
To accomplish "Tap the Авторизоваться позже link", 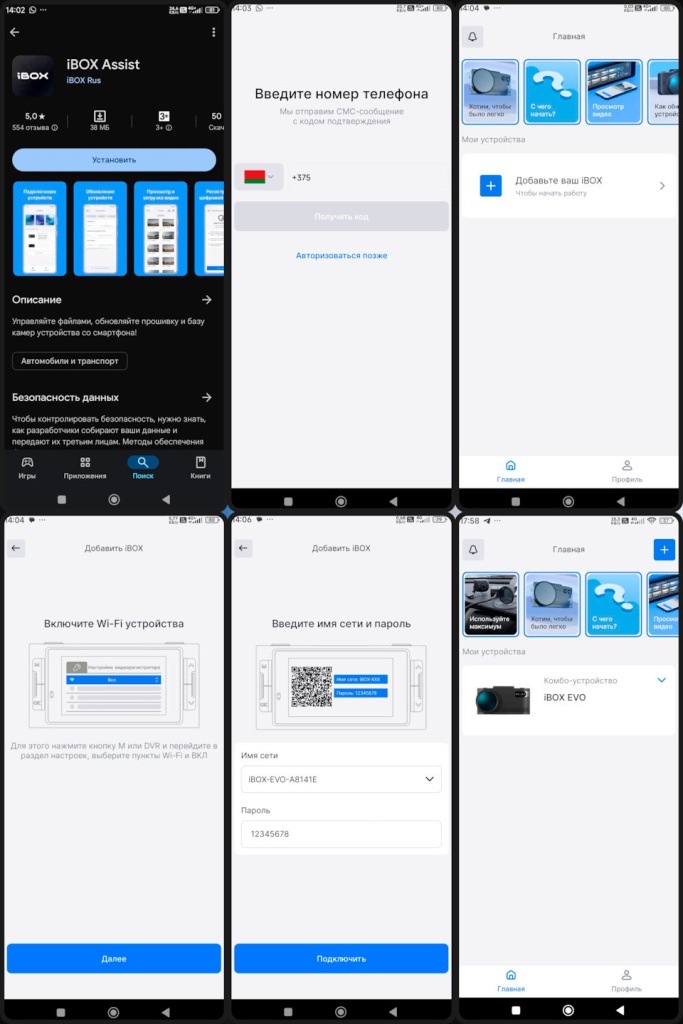I will click(342, 255).
